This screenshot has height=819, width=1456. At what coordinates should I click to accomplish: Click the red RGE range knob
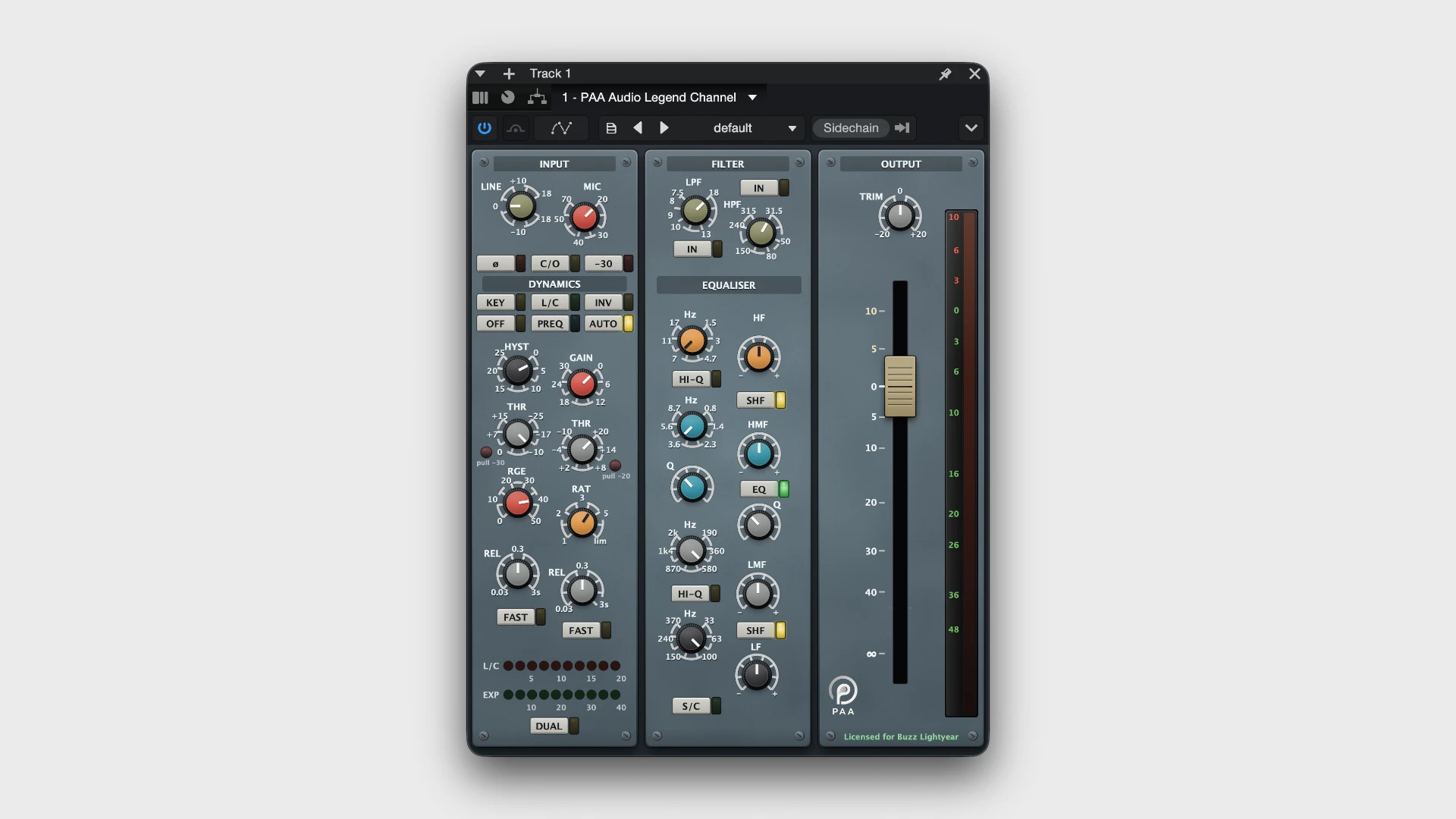click(518, 503)
